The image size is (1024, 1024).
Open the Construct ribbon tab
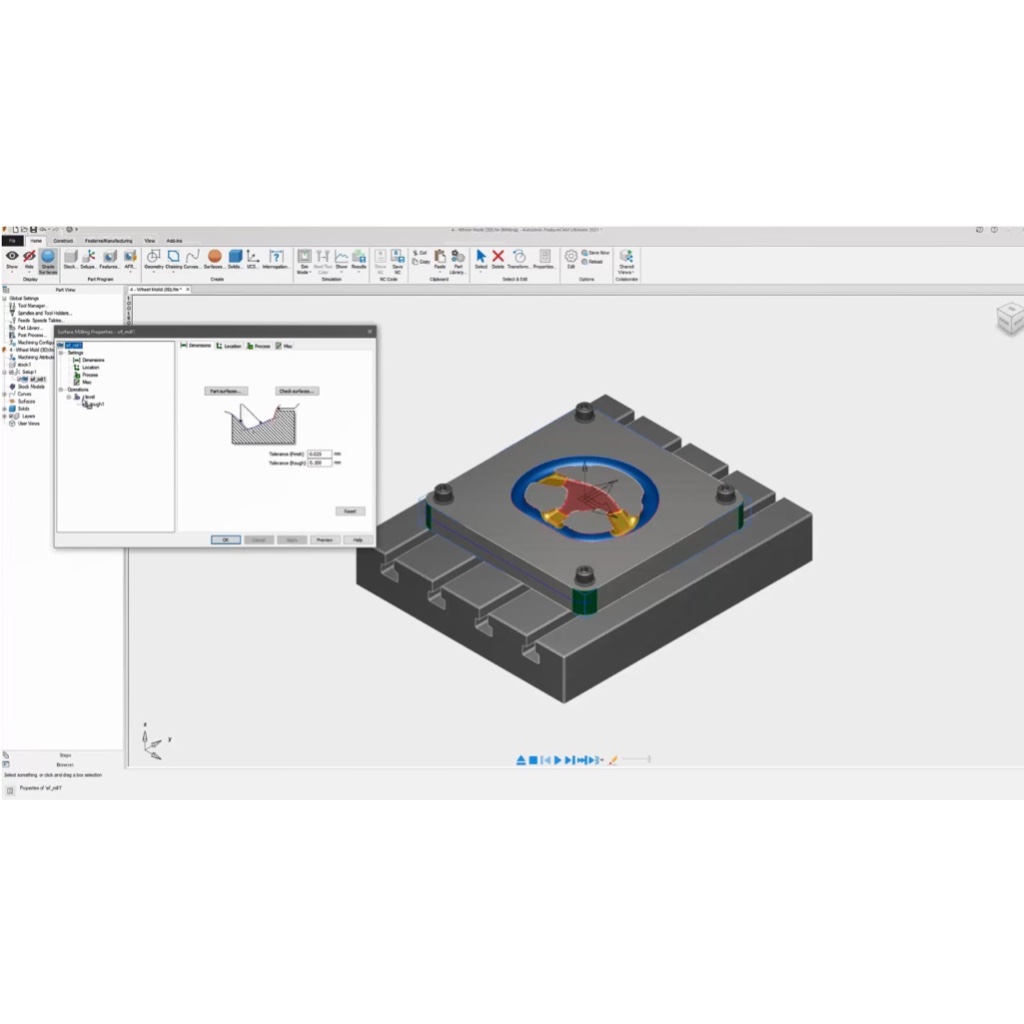pyautogui.click(x=63, y=241)
